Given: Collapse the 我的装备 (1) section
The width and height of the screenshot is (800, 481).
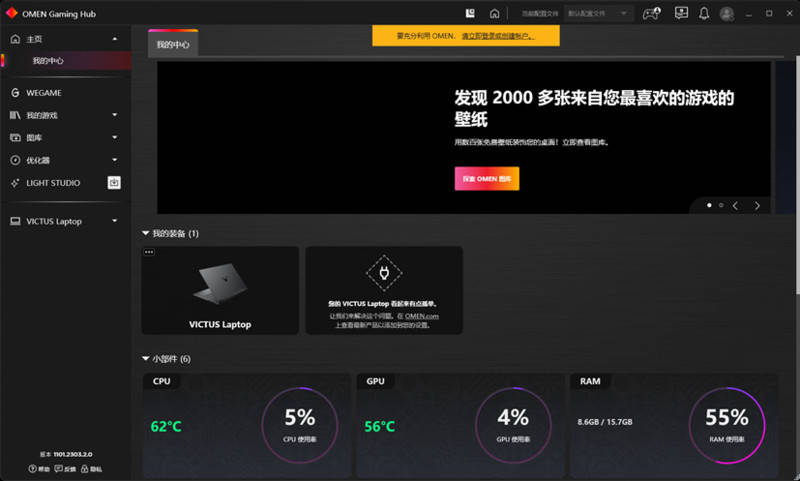Looking at the screenshot, I should tap(146, 234).
